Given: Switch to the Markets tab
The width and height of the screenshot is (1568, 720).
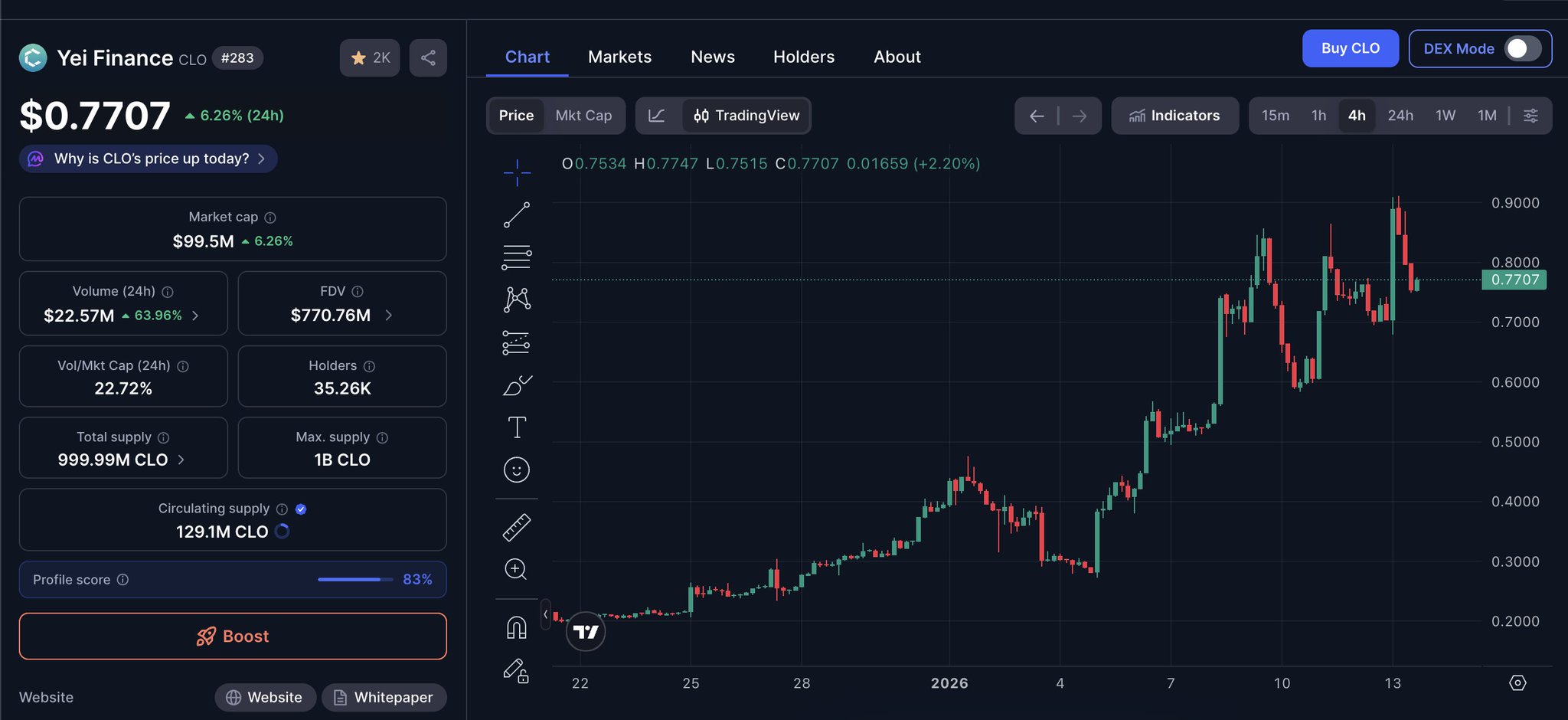Looking at the screenshot, I should [619, 57].
